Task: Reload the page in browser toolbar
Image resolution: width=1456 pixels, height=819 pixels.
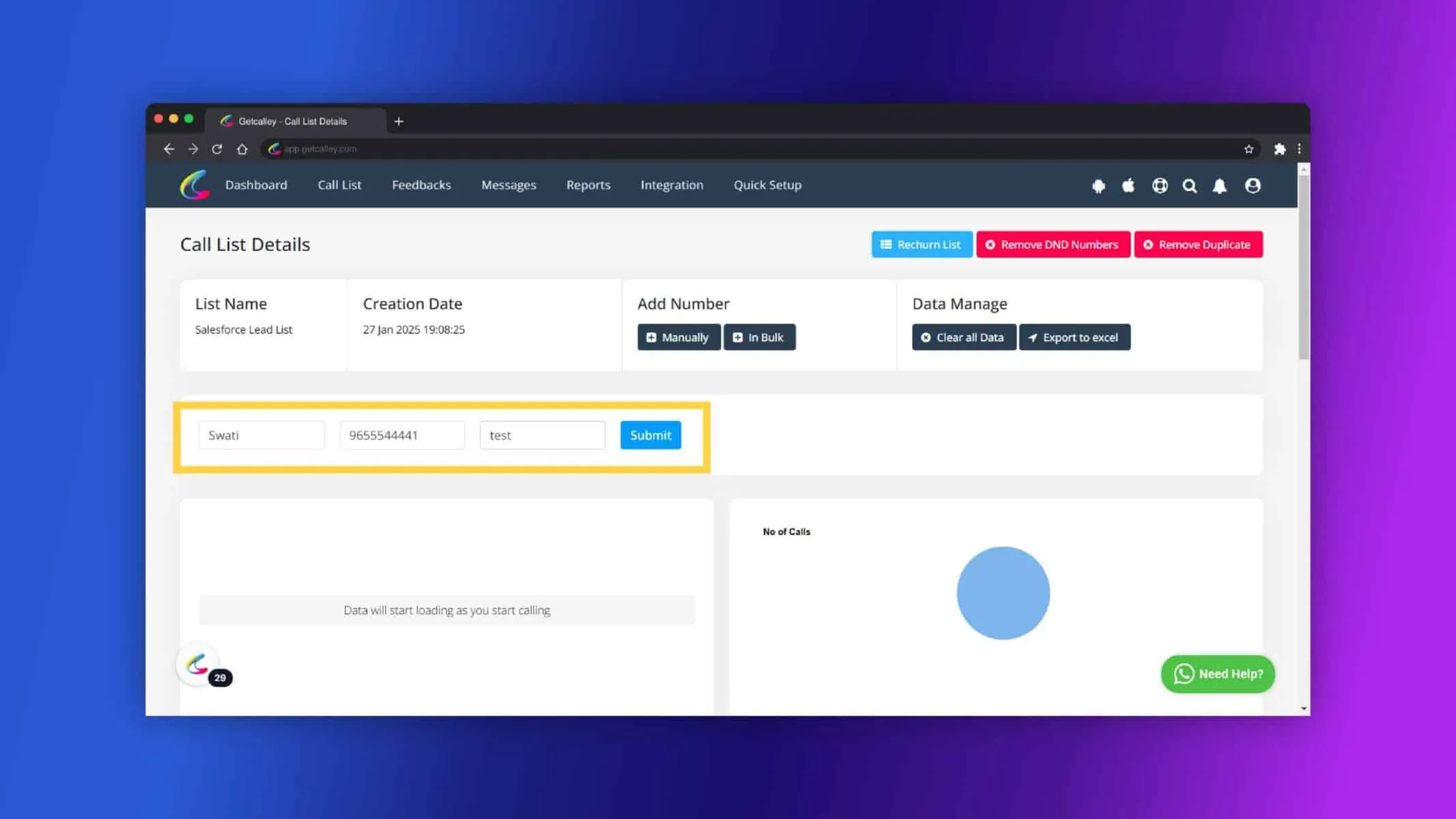Action: (x=217, y=149)
